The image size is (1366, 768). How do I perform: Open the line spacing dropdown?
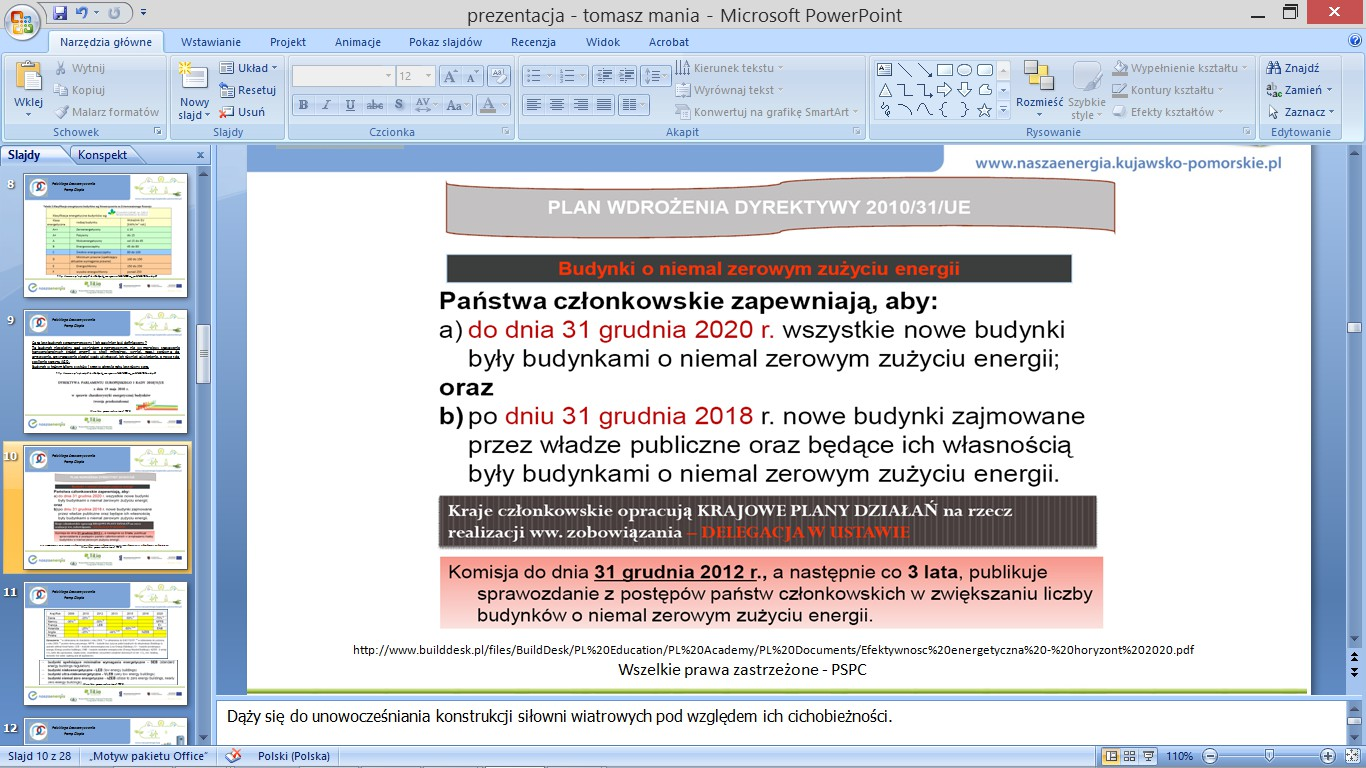point(656,76)
